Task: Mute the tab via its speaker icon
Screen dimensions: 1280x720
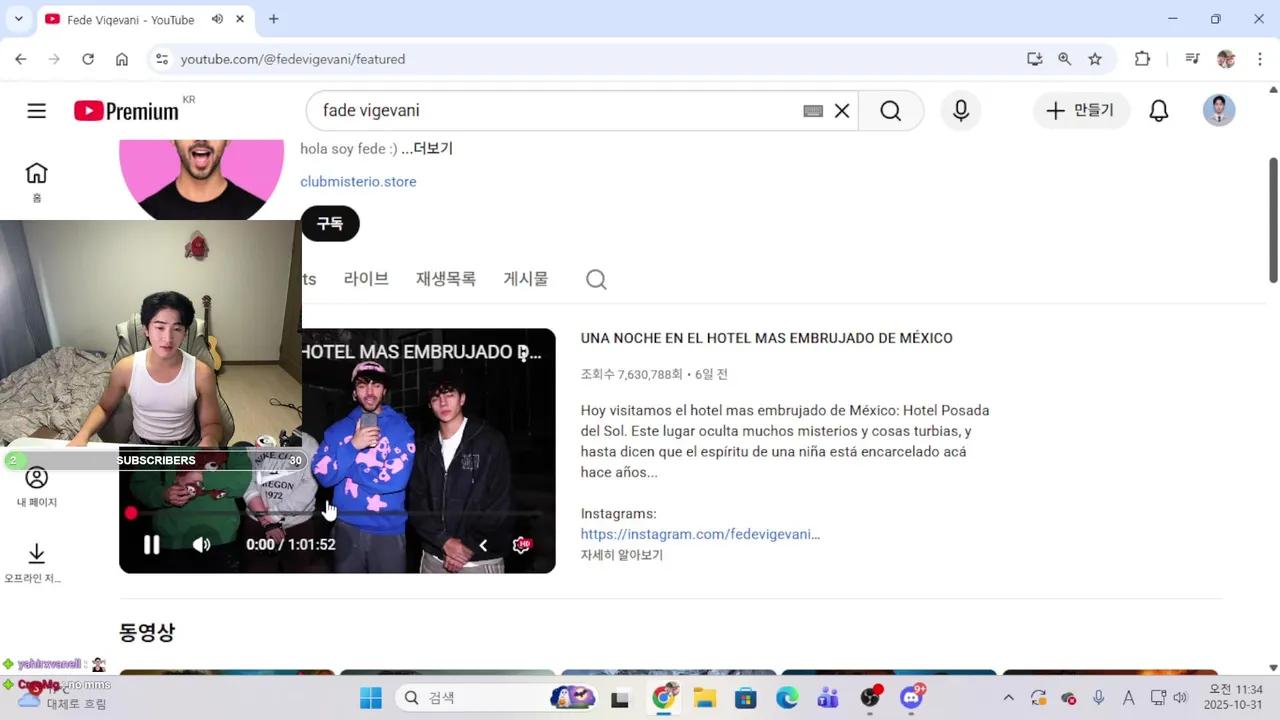Action: [217, 19]
